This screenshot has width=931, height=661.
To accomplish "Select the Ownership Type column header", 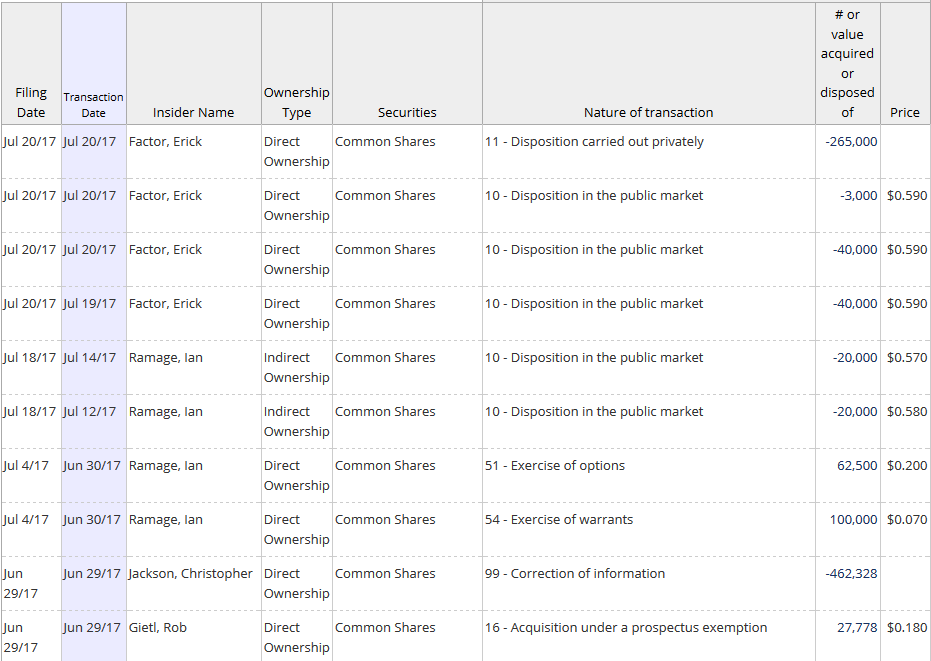I will click(296, 102).
